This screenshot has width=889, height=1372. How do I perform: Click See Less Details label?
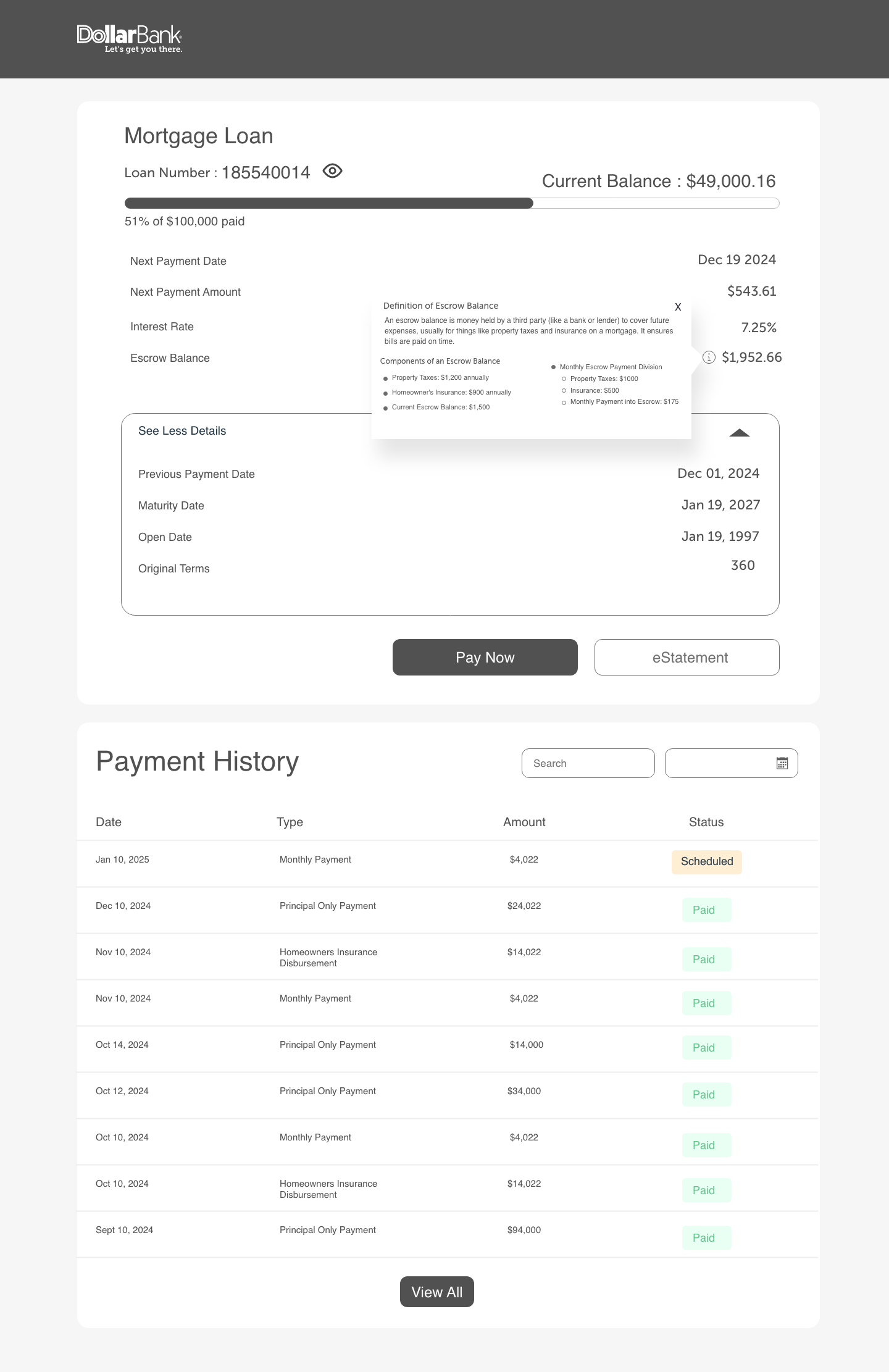click(182, 431)
